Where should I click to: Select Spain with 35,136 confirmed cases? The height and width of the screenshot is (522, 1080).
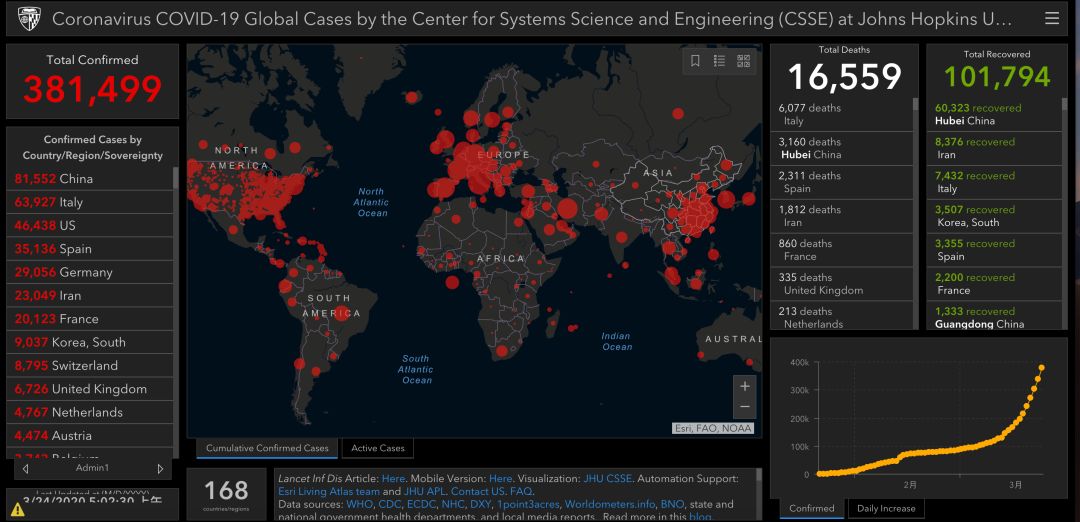(90, 249)
